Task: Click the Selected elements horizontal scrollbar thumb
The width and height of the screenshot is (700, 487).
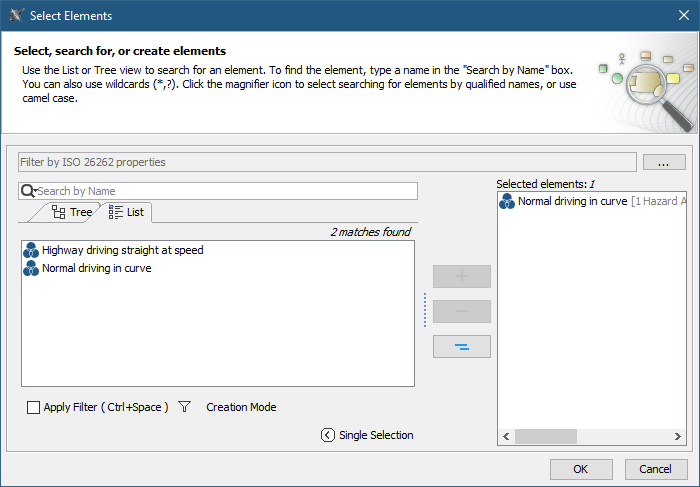Action: point(547,436)
